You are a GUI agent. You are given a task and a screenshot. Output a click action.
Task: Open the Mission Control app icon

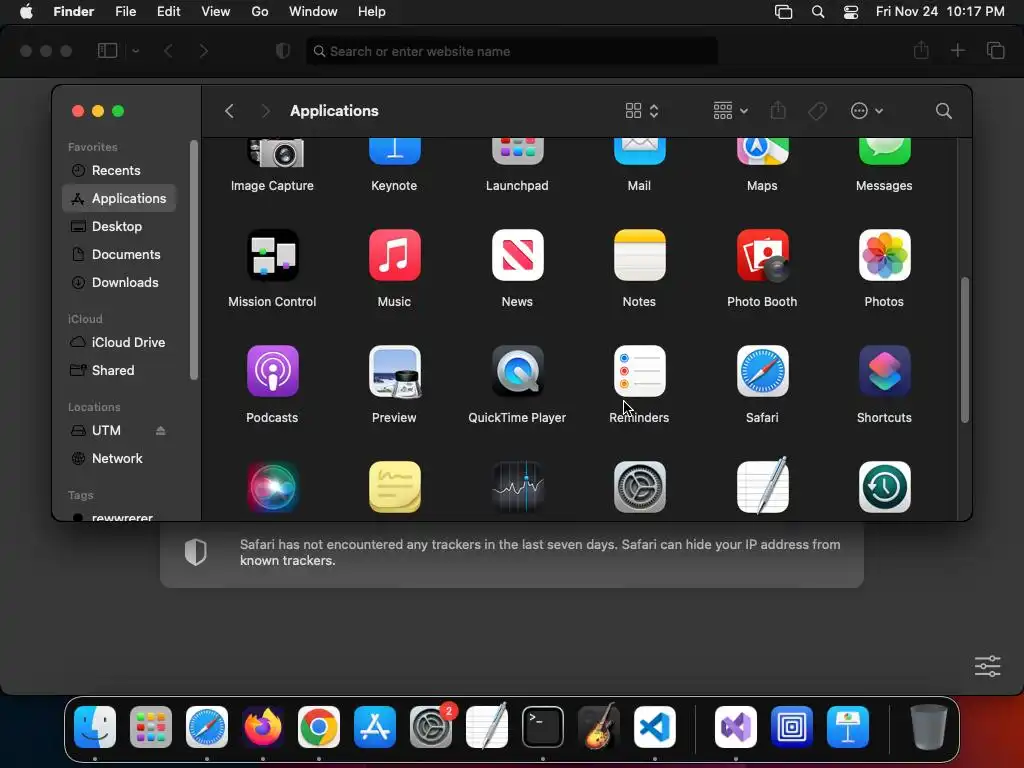272,255
